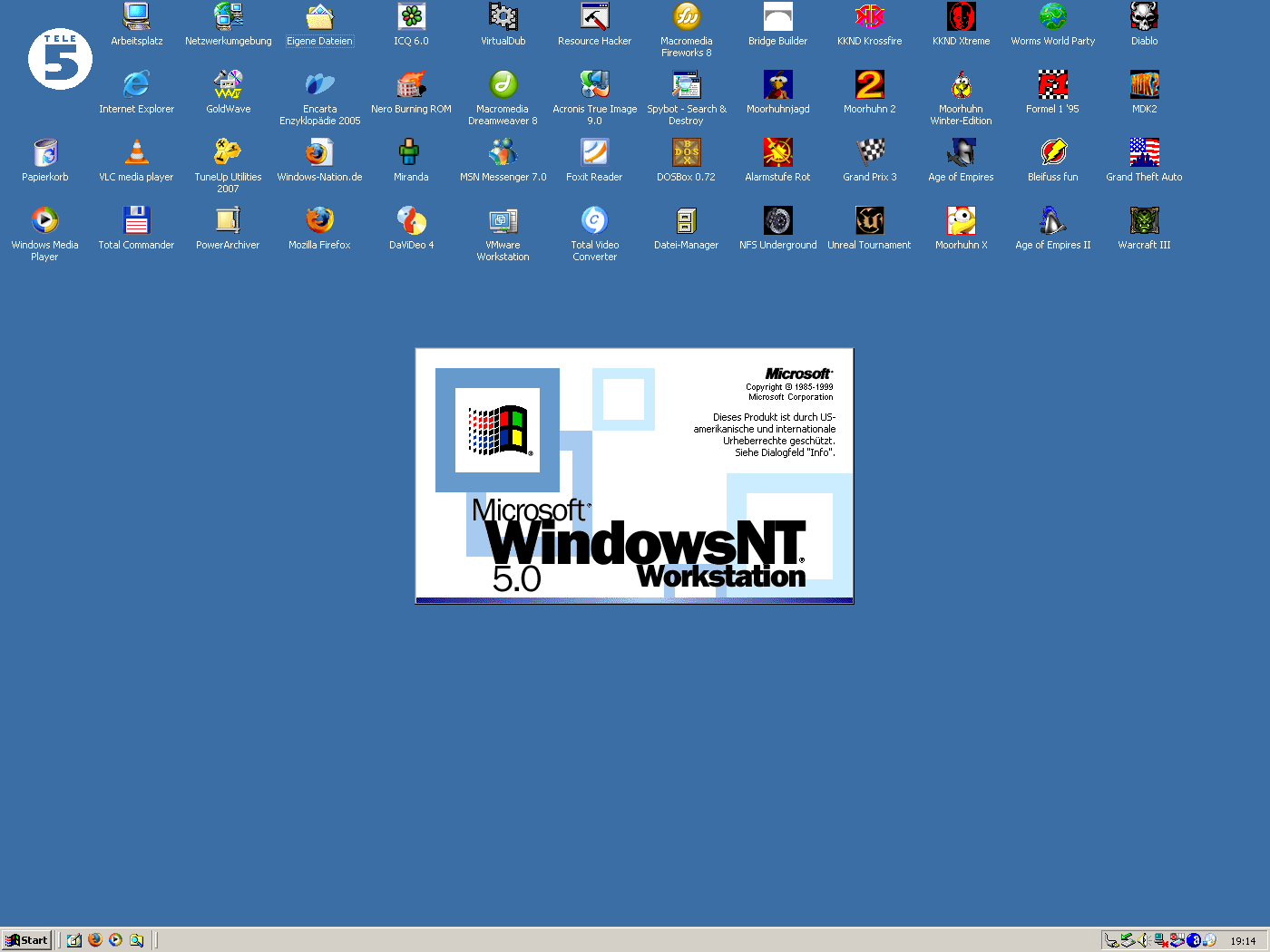1270x952 pixels.
Task: Click the Macromedia Dreamweaver 8 icon
Action: tap(503, 85)
